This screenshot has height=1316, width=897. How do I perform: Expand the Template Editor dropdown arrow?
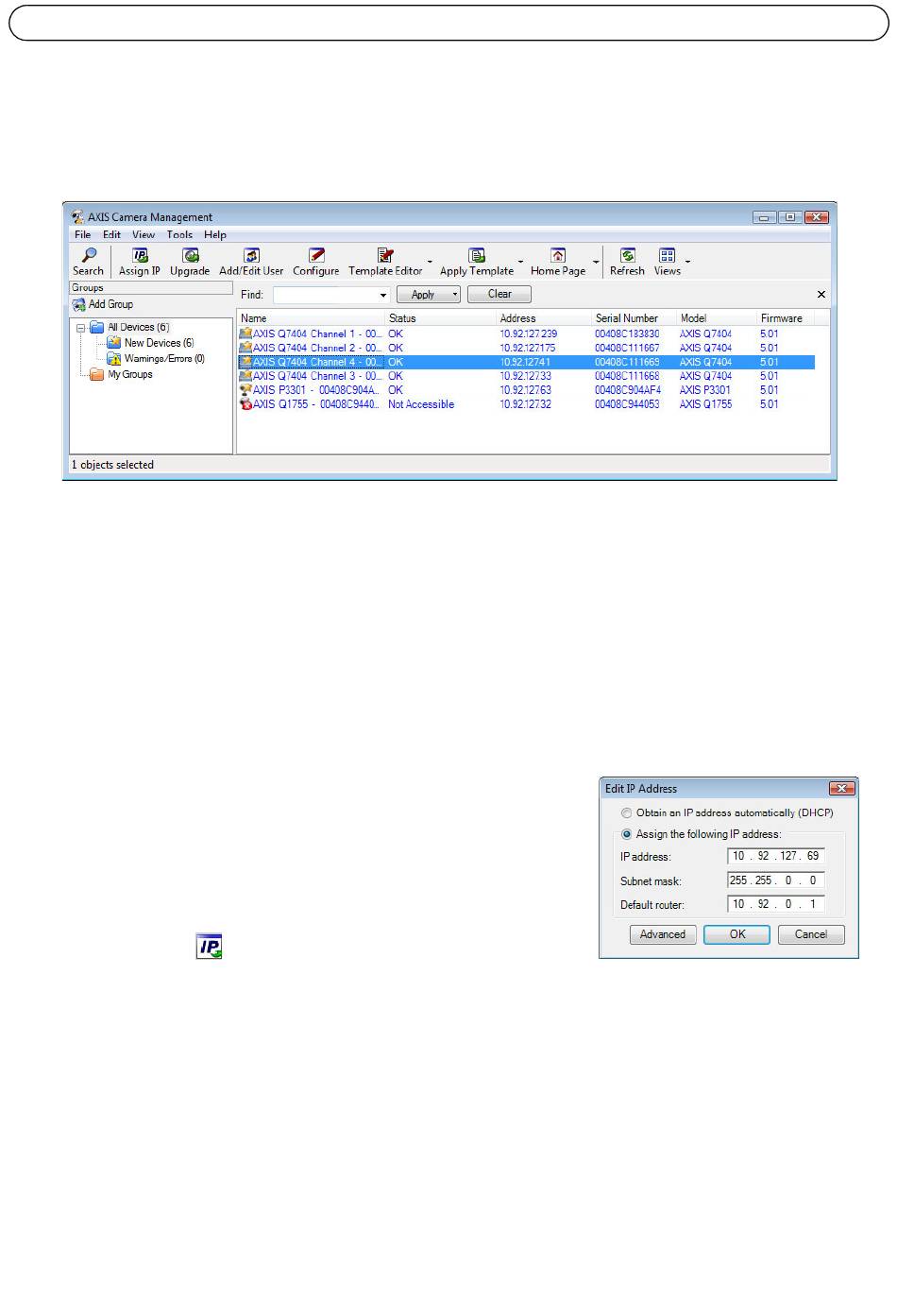pos(431,262)
